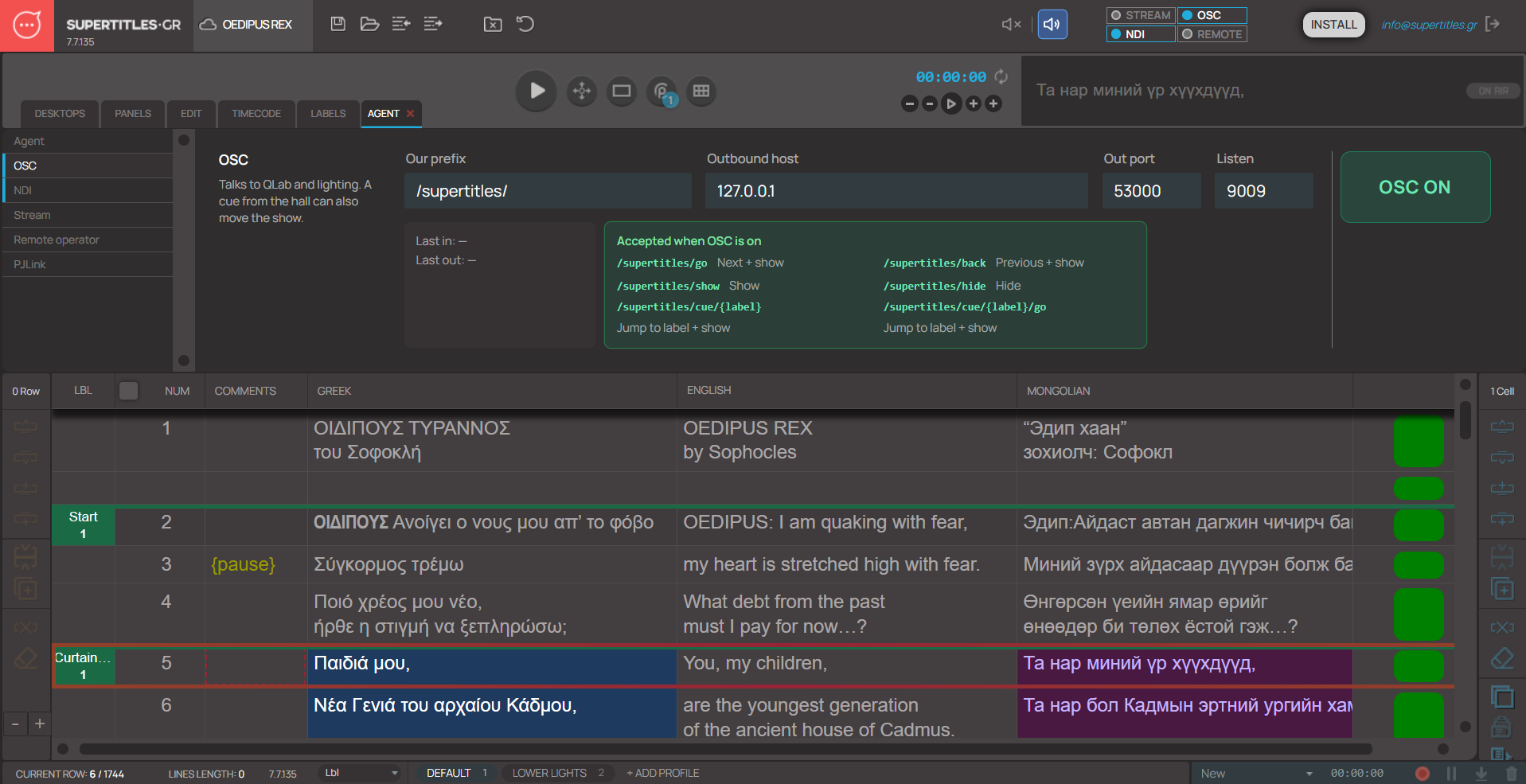Click the info@supertitles.gr link
1526x784 pixels.
(1429, 25)
